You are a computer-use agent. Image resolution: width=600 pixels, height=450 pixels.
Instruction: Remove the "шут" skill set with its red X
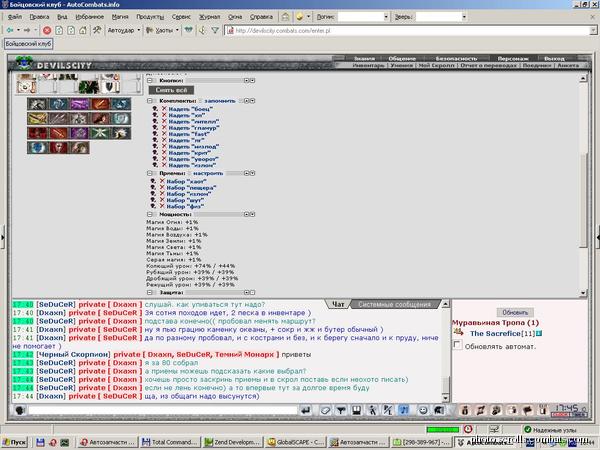162,200
